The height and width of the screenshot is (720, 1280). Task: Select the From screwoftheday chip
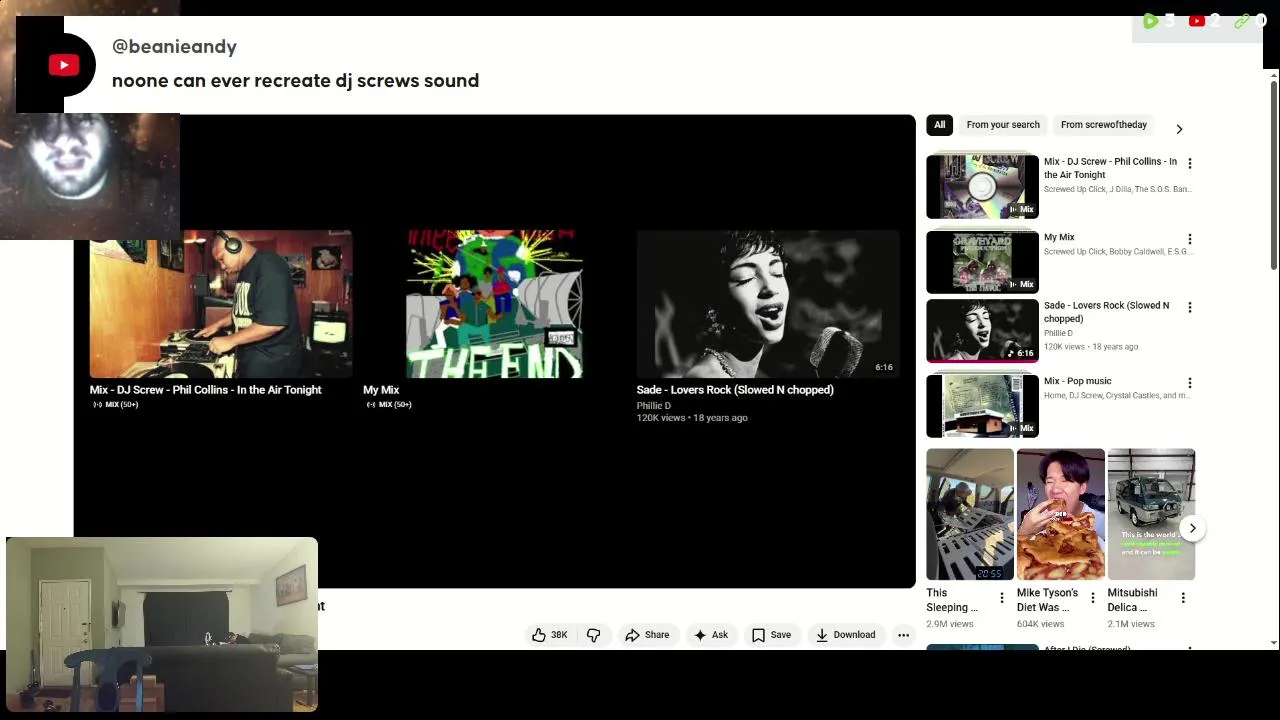pos(1104,125)
